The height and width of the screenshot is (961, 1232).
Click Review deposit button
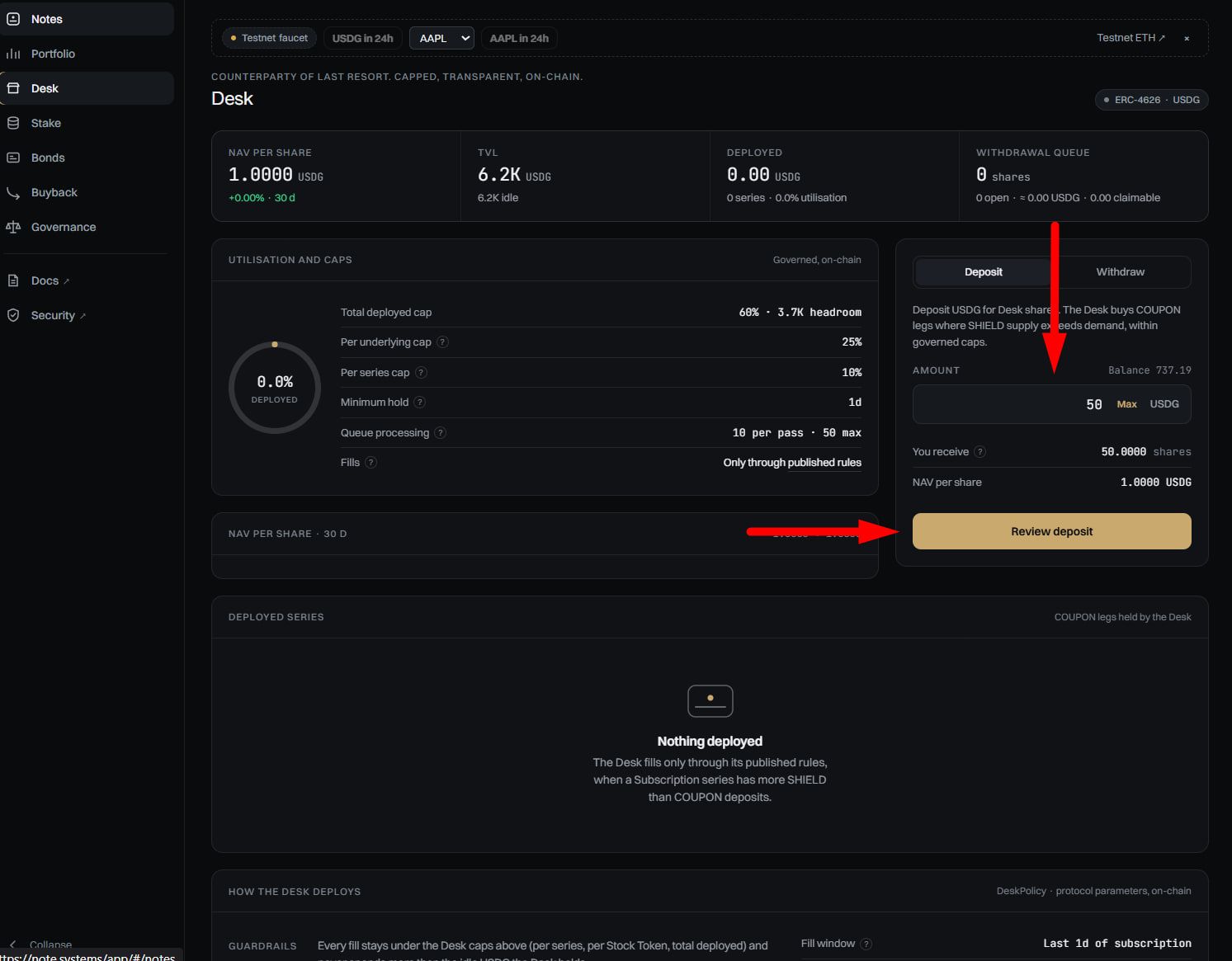[1051, 531]
